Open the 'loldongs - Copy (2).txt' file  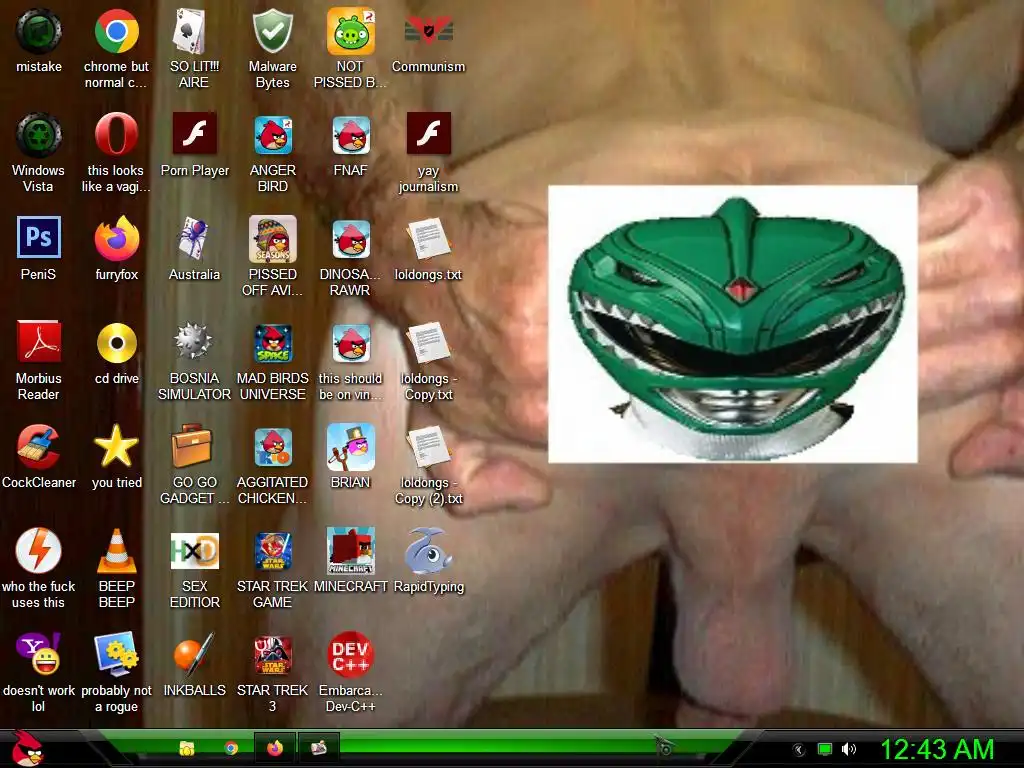tap(428, 446)
